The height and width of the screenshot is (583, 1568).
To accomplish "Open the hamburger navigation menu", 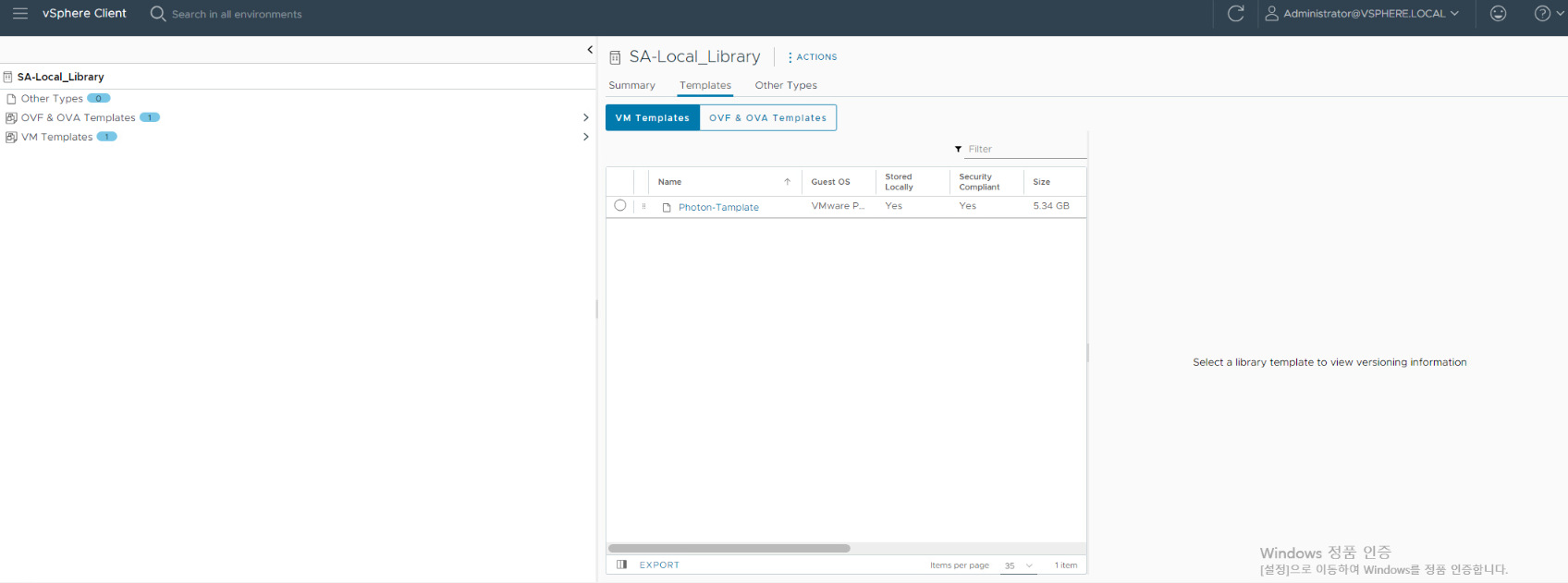I will 20,14.
